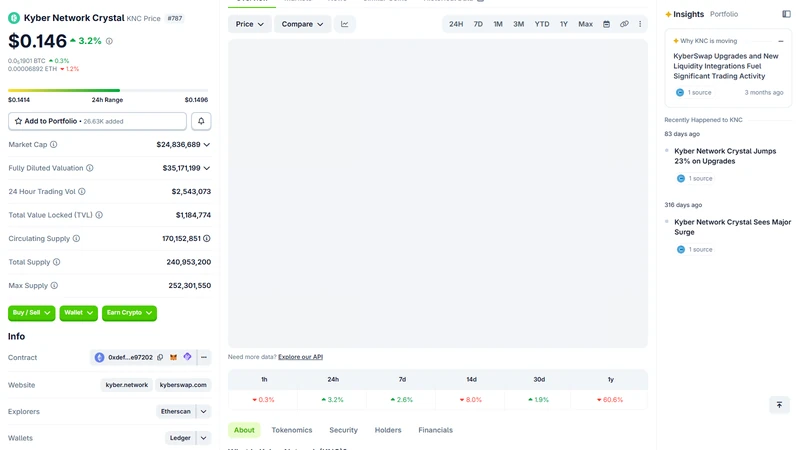The height and width of the screenshot is (450, 800).
Task: Copy chart link icon
Action: tap(624, 24)
